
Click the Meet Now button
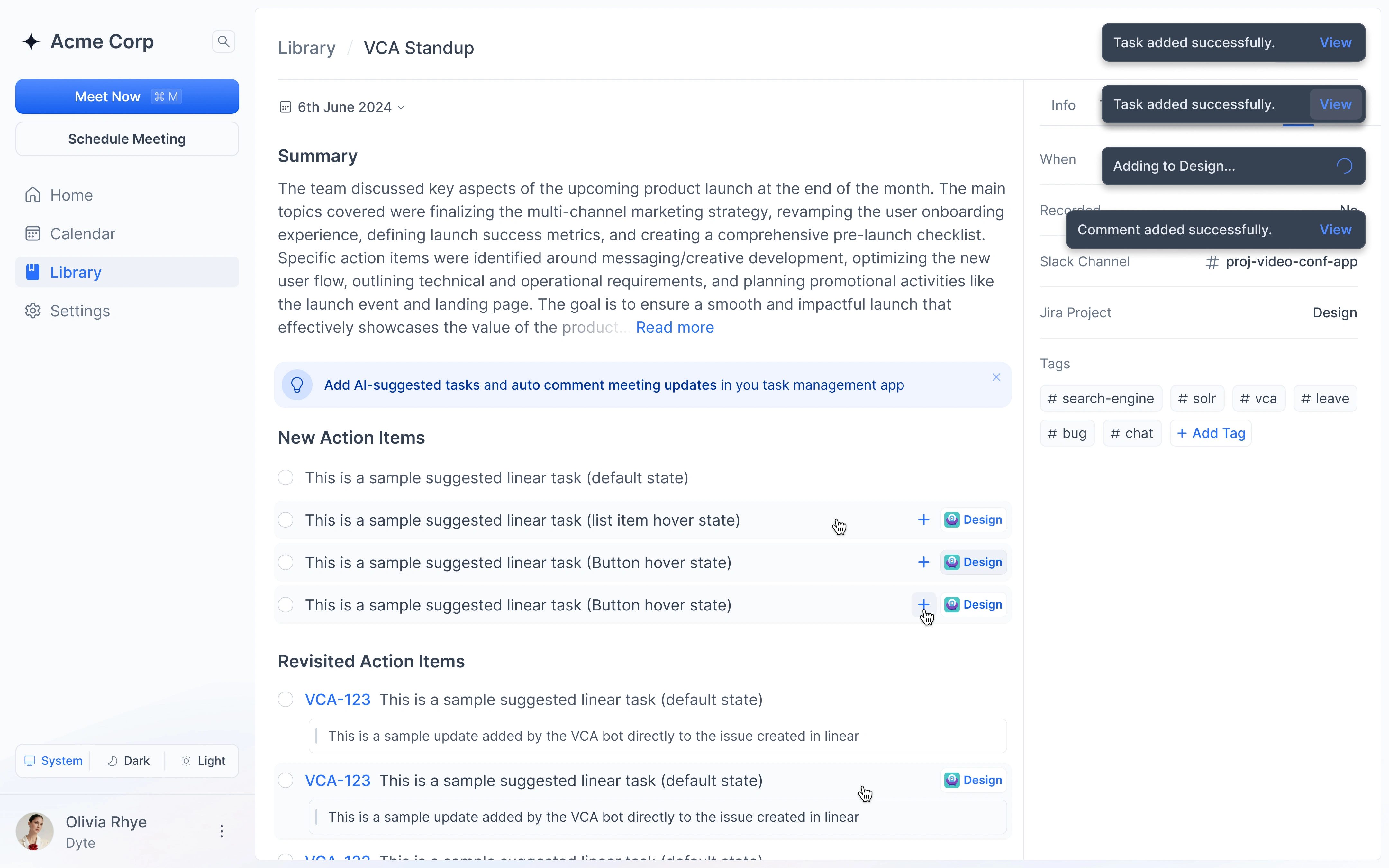(x=127, y=96)
